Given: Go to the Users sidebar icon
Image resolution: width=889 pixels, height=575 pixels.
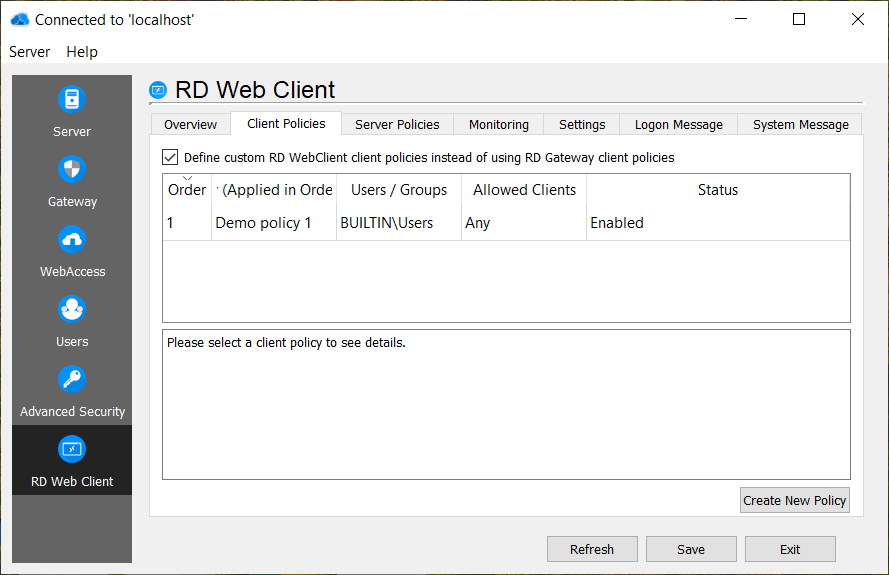Looking at the screenshot, I should pos(71,310).
